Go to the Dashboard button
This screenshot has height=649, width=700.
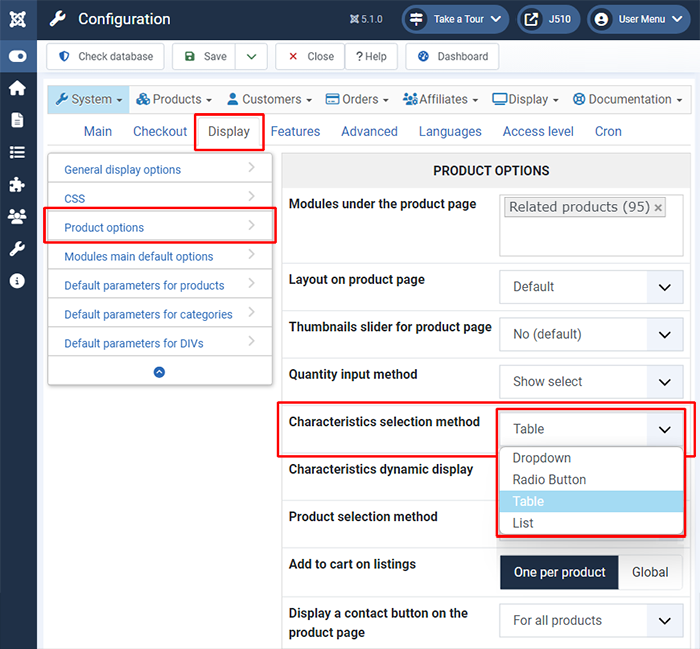[x=452, y=56]
